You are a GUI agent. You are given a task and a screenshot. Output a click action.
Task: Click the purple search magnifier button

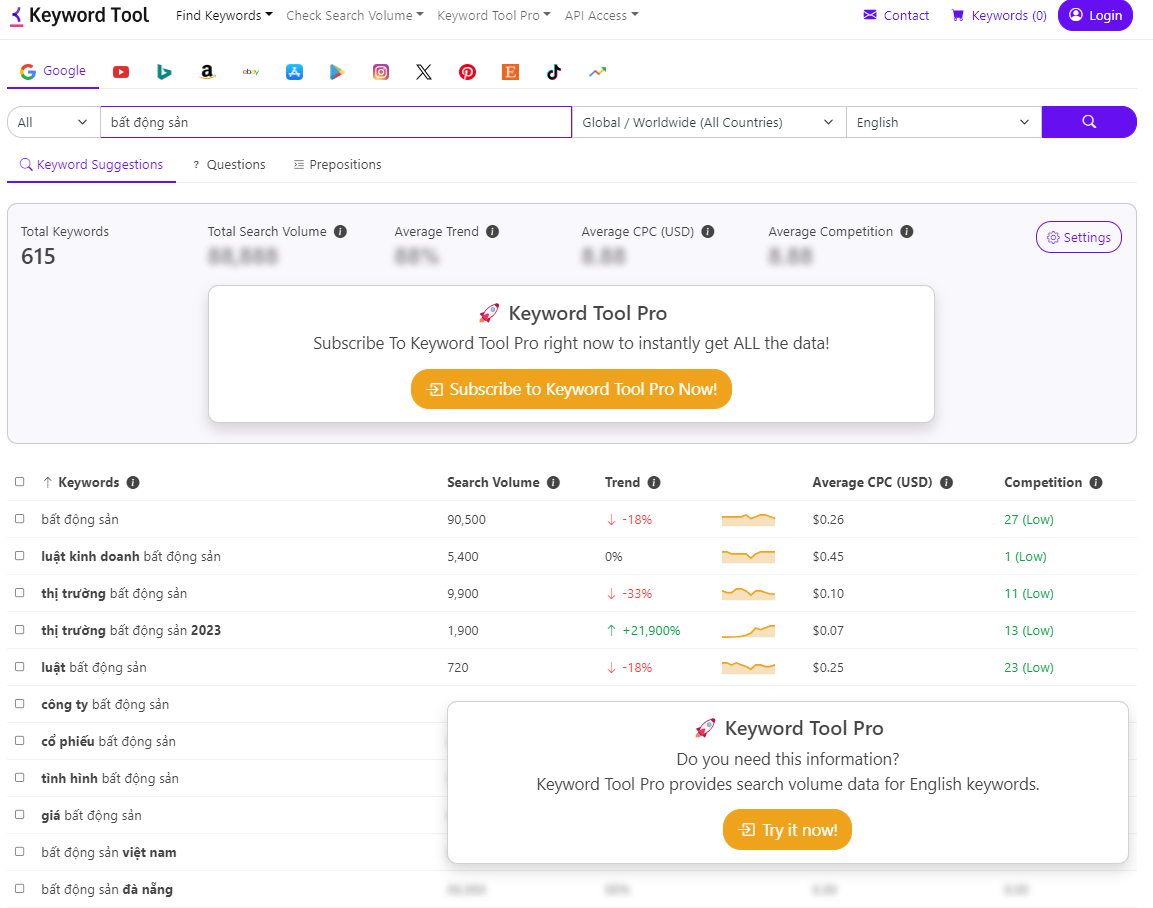(1089, 122)
